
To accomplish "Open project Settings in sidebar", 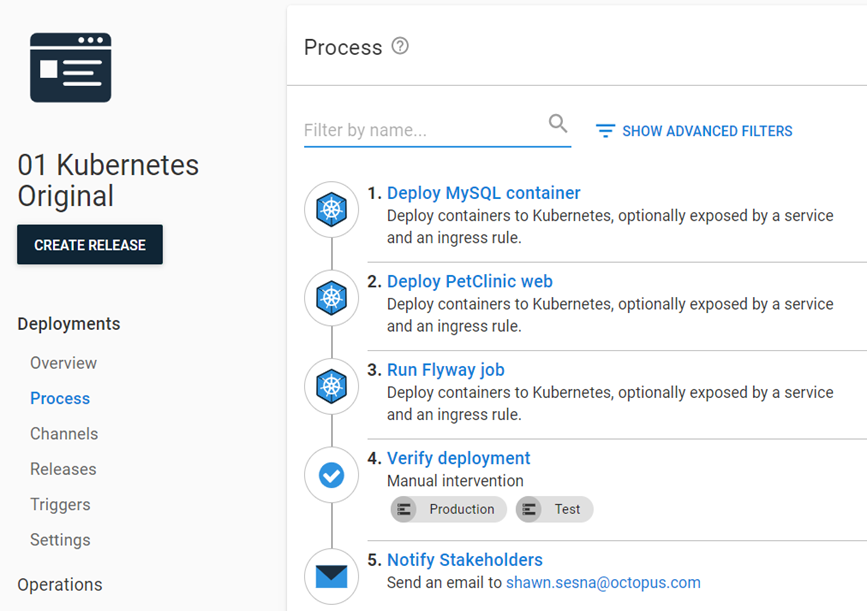I will click(60, 540).
